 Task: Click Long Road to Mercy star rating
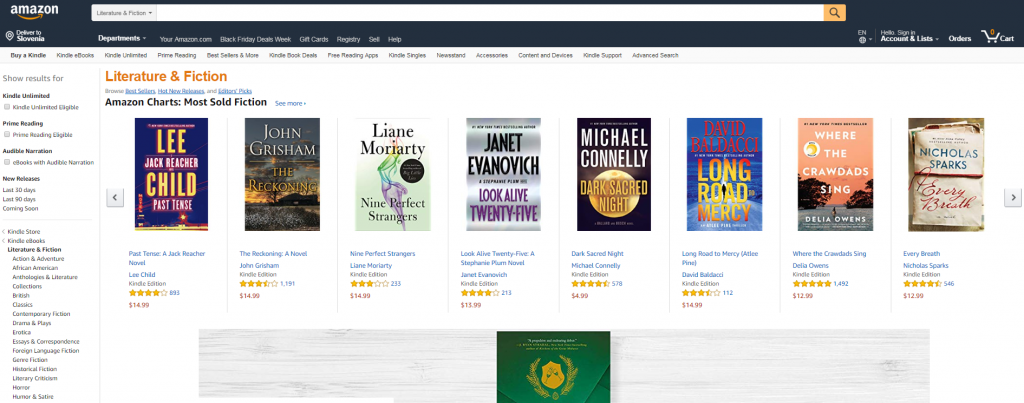coord(701,293)
